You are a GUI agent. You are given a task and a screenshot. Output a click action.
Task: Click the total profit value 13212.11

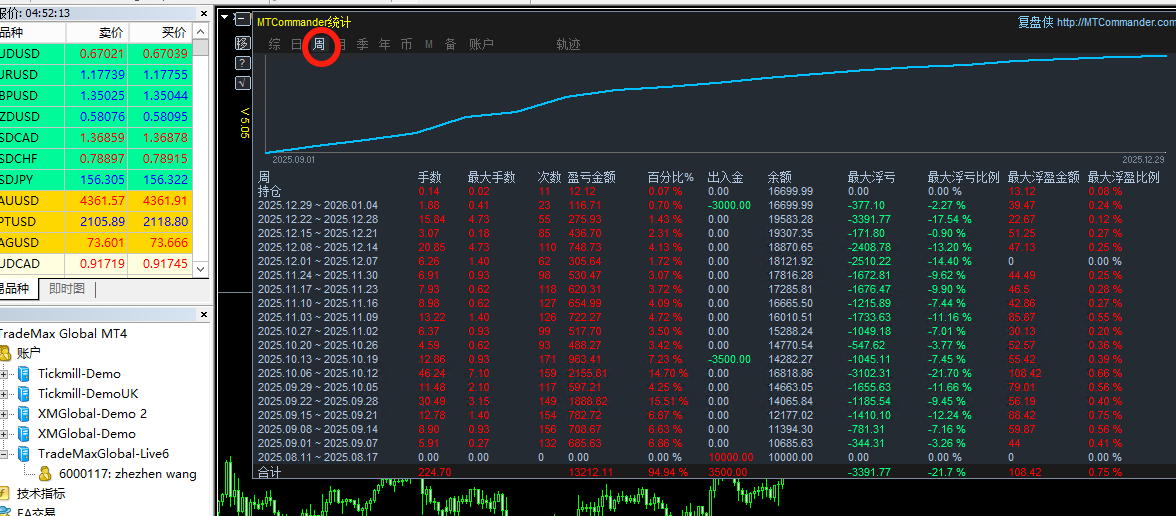click(x=592, y=472)
